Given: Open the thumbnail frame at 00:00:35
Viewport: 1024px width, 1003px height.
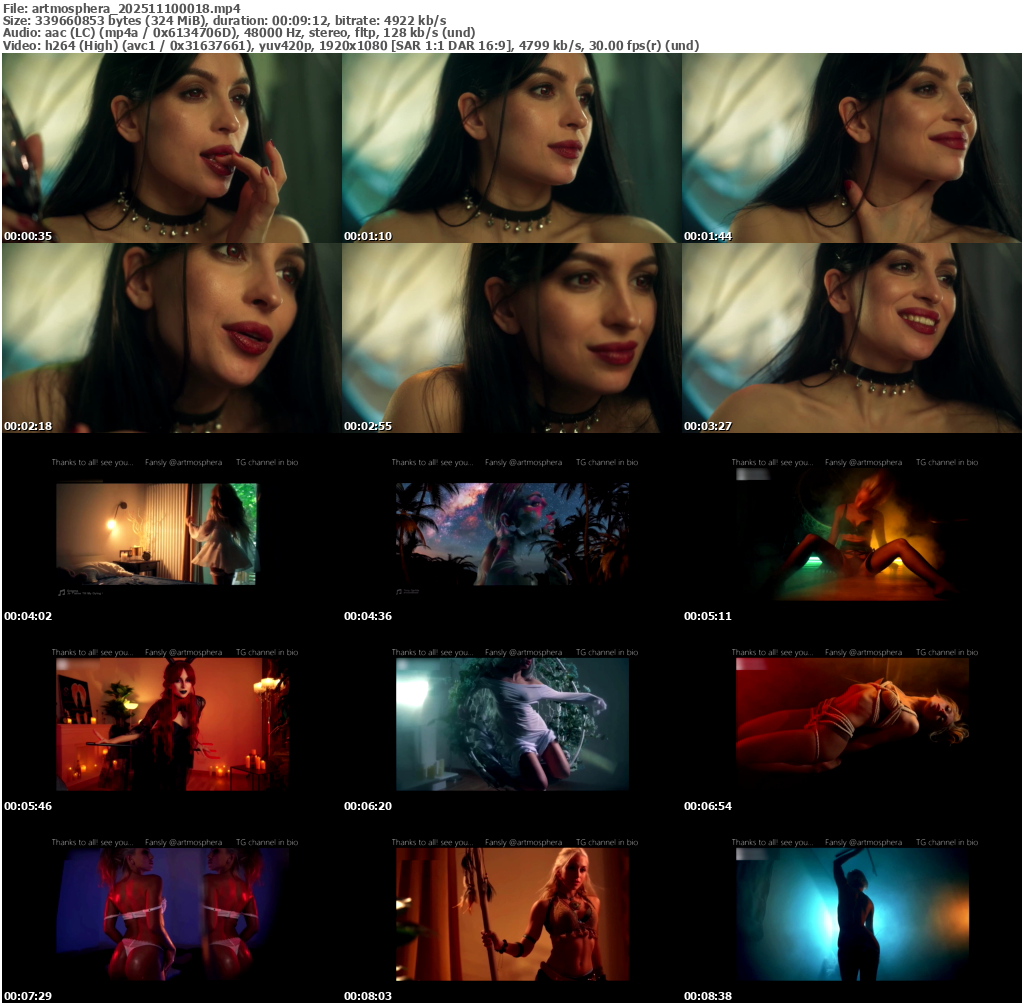Looking at the screenshot, I should (172, 148).
